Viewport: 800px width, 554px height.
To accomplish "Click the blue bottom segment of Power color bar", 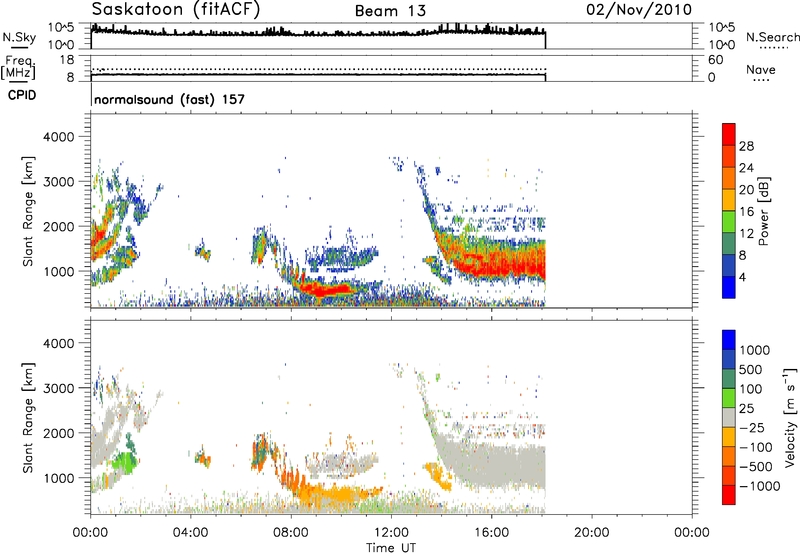I will (729, 287).
